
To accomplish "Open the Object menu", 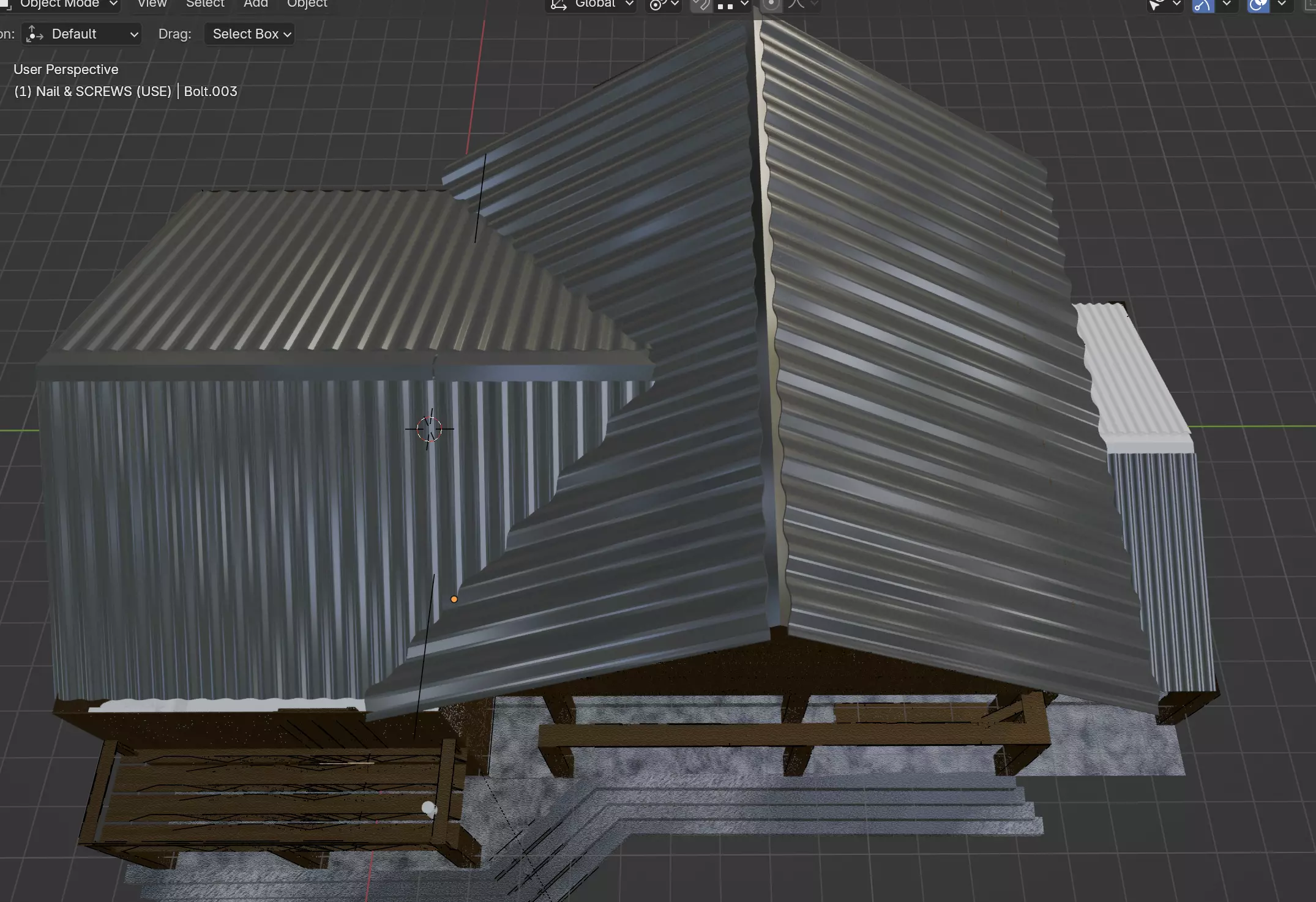I will (307, 4).
